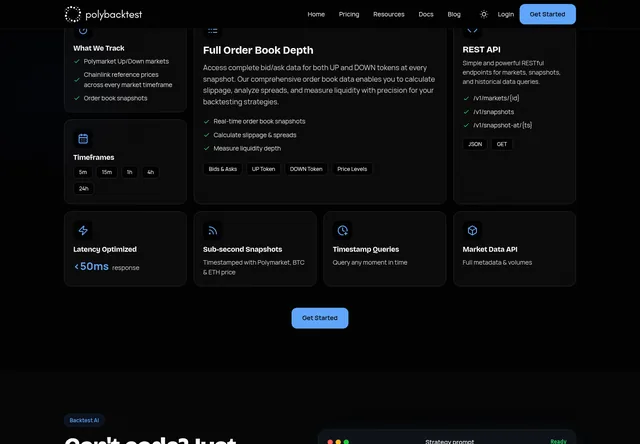The image size is (640, 444).
Task: Click the checkmark beside Real-time order book snapshots
Action: pyautogui.click(x=207, y=122)
